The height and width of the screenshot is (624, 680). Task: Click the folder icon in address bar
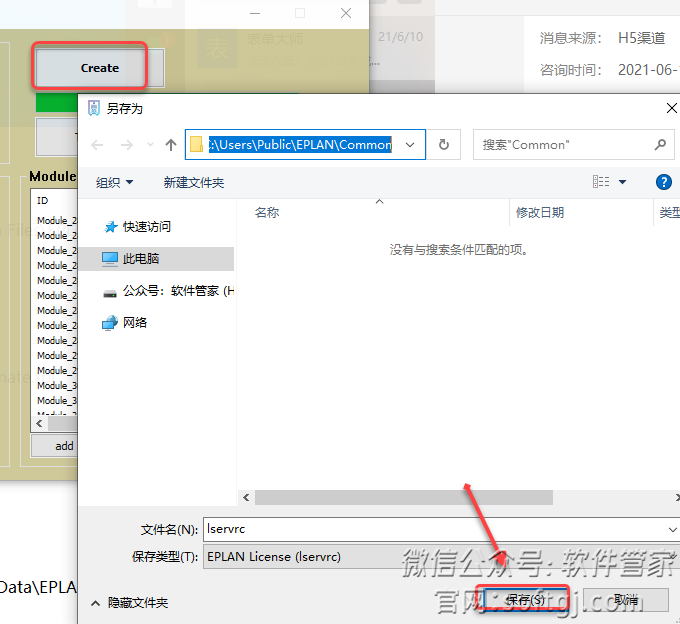pos(196,144)
